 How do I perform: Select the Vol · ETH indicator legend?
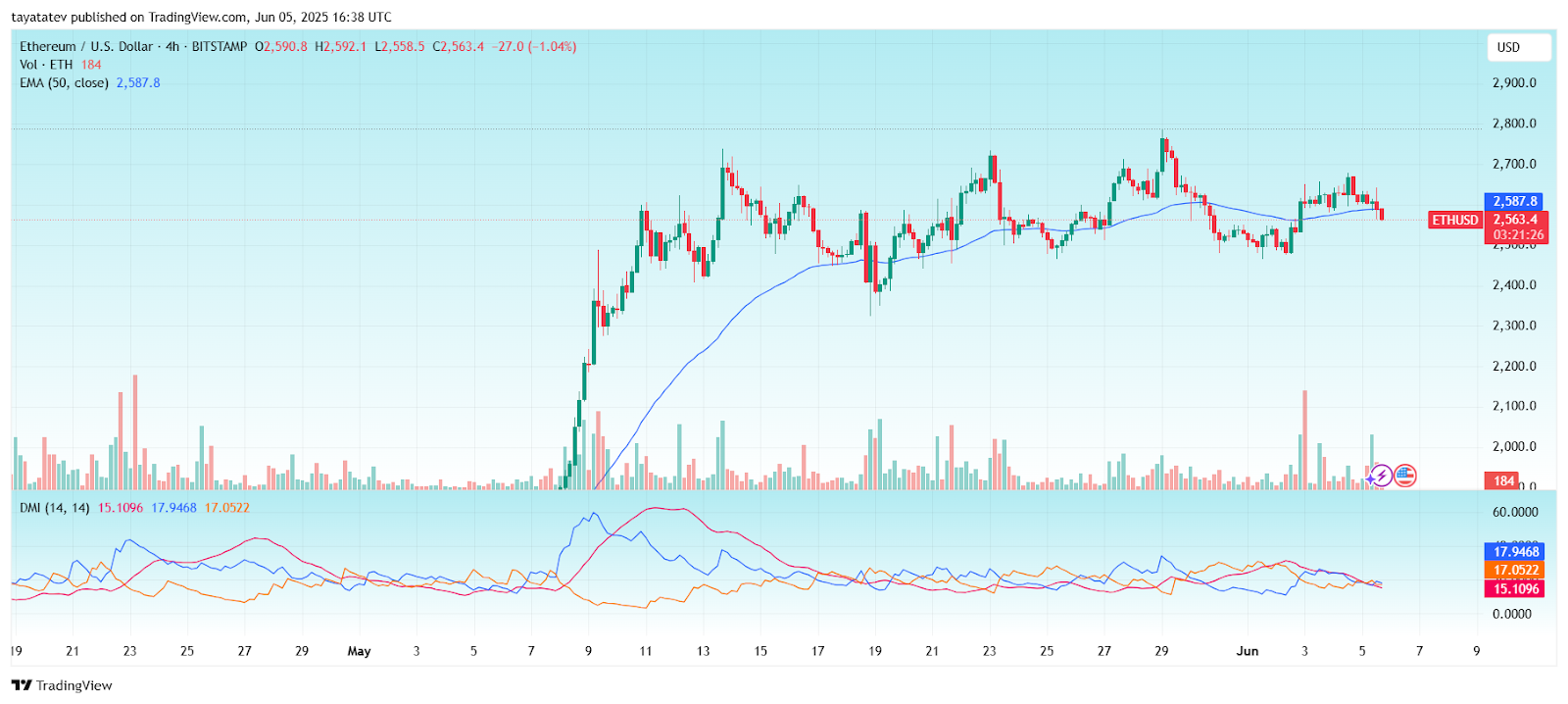coord(46,65)
